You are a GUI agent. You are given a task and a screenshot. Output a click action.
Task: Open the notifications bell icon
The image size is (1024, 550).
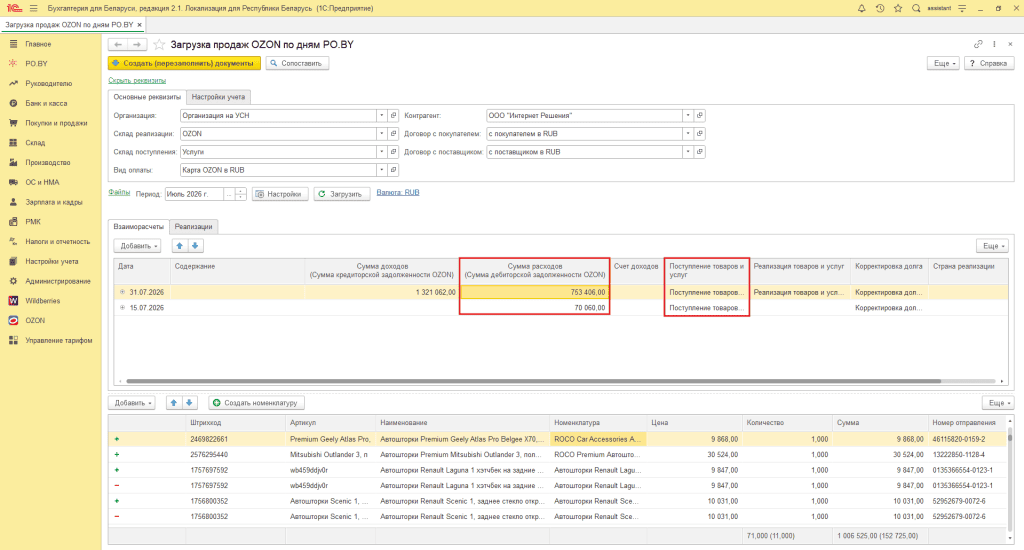pos(861,8)
